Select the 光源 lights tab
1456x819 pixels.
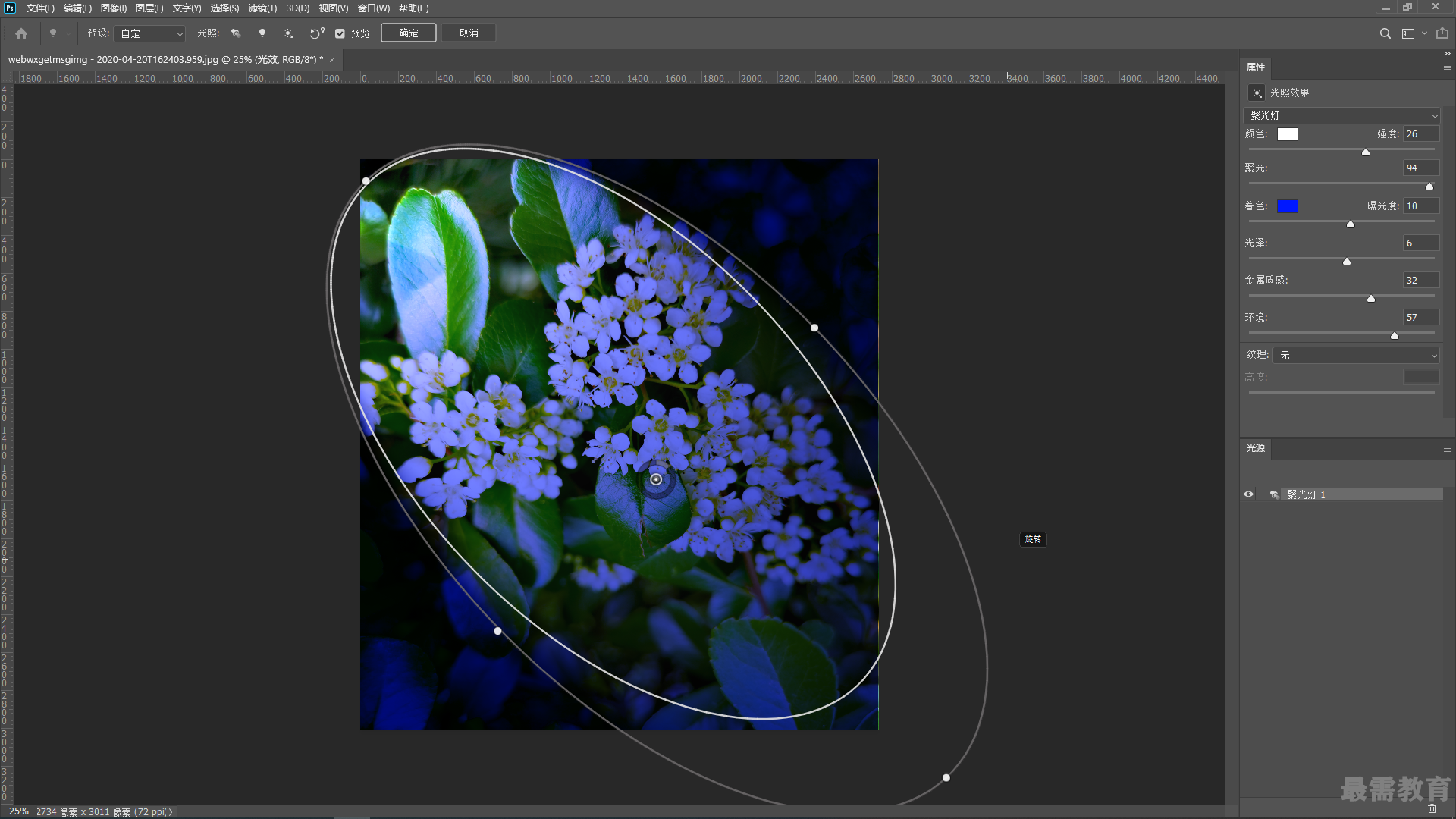[x=1256, y=448]
